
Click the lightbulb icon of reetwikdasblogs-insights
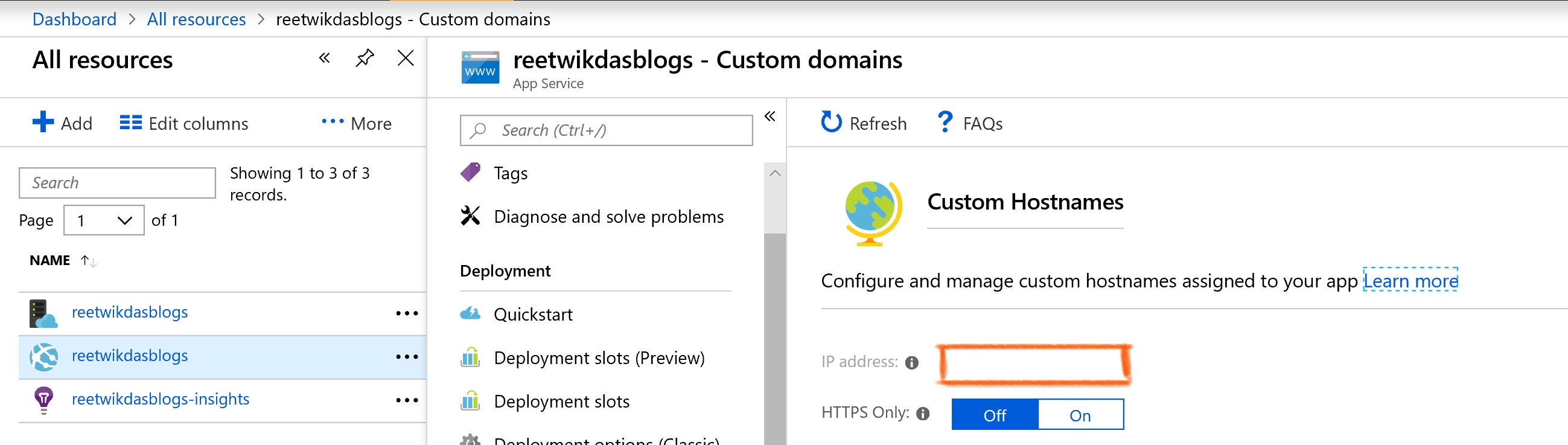pos(44,400)
